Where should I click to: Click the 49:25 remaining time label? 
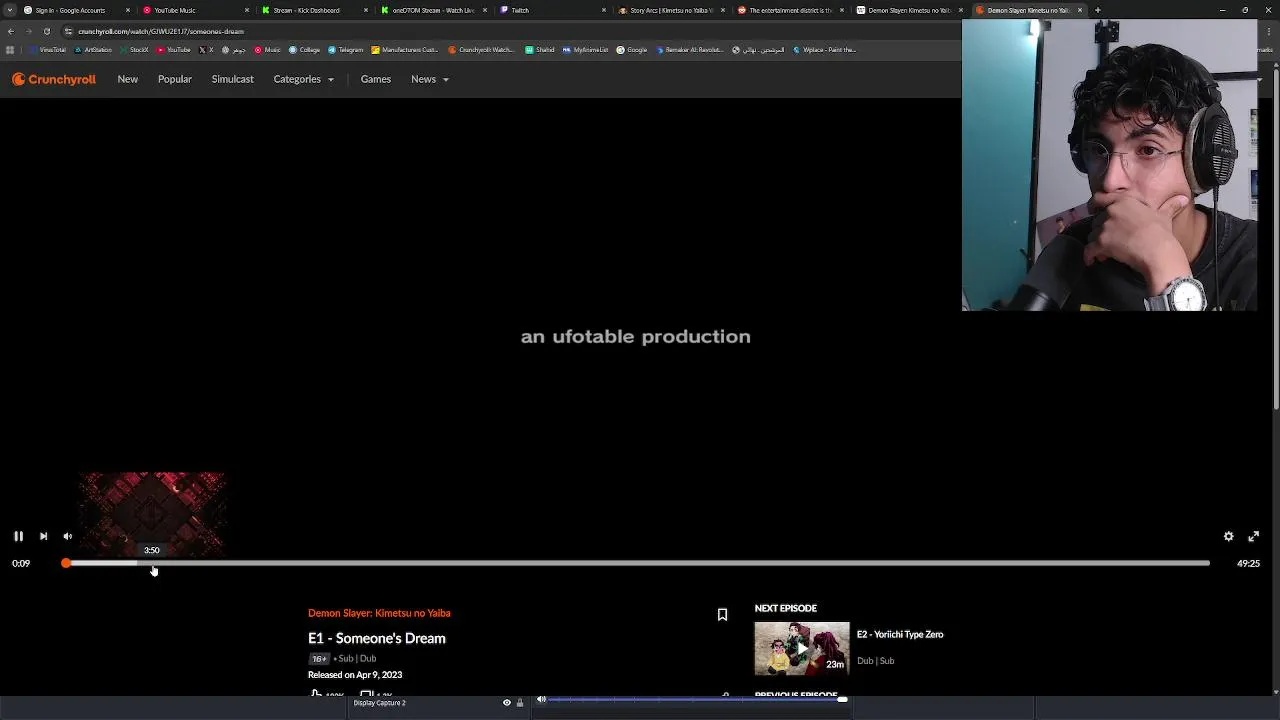tap(1248, 564)
